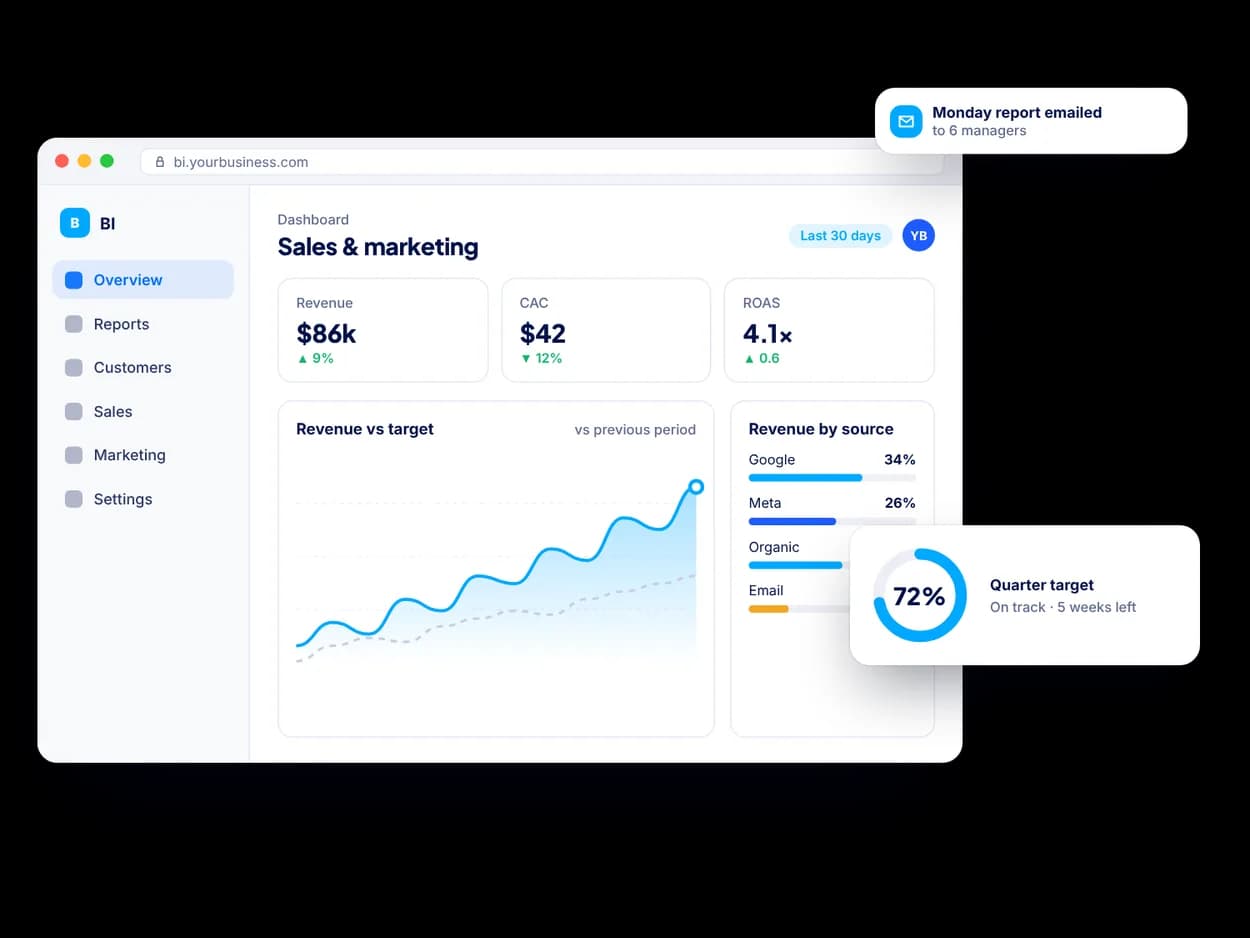
Task: Click the Revenue by source title
Action: [x=821, y=429]
